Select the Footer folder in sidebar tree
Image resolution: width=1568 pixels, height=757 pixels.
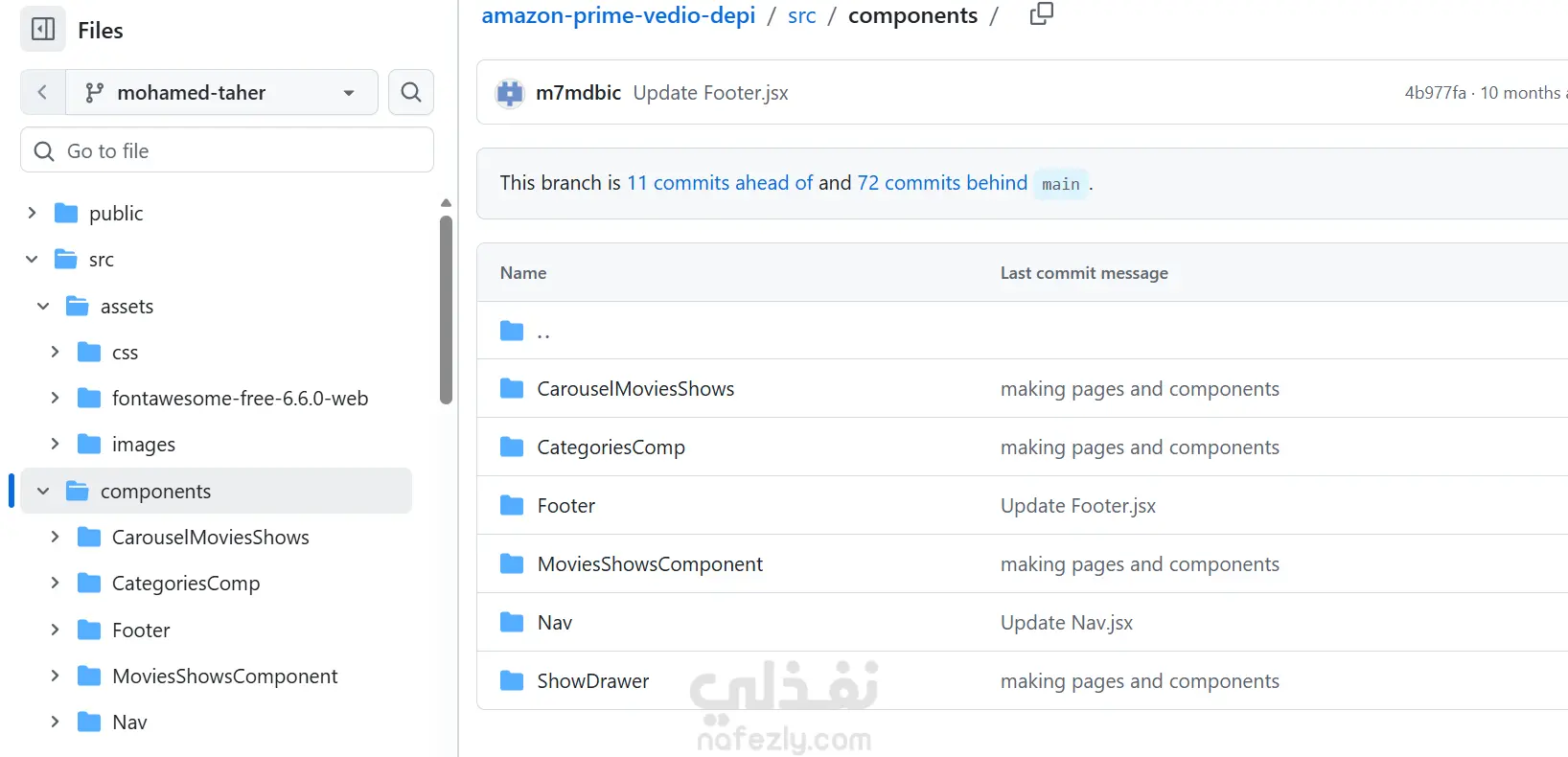[140, 631]
